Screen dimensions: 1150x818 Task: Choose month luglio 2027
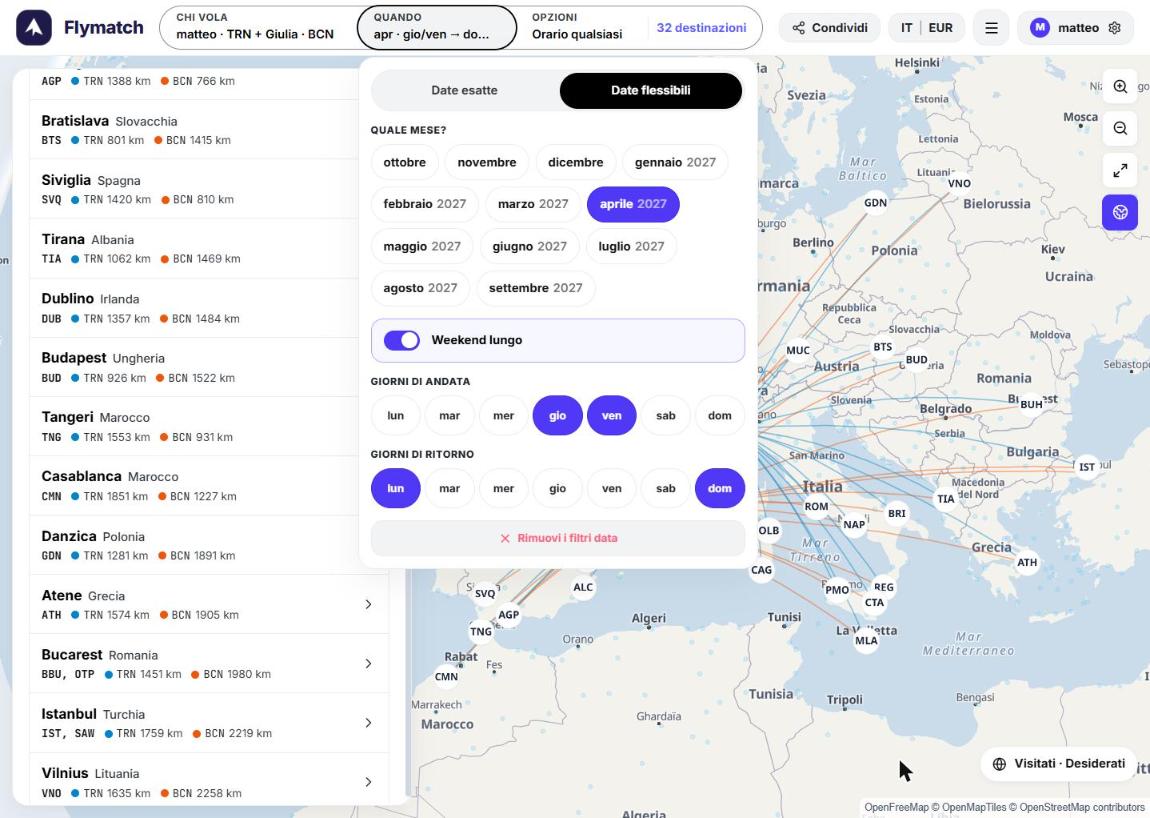(631, 247)
